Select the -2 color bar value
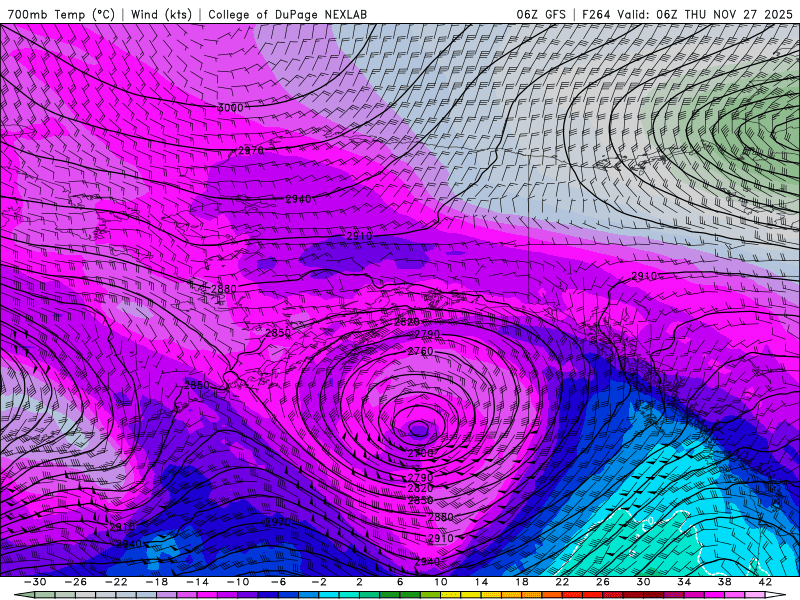This screenshot has height=600, width=800. pyautogui.click(x=319, y=582)
